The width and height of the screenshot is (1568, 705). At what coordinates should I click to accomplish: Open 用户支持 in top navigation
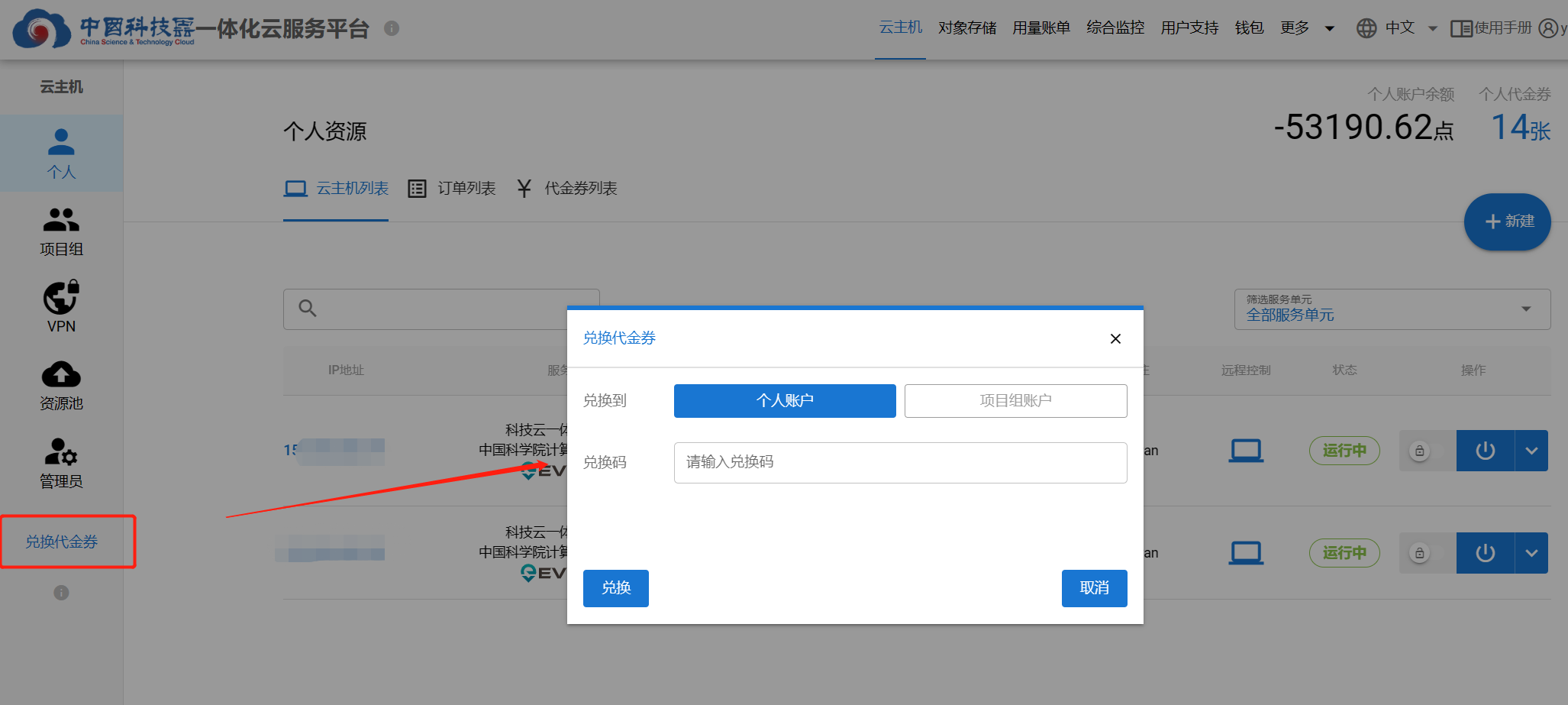pyautogui.click(x=1189, y=28)
